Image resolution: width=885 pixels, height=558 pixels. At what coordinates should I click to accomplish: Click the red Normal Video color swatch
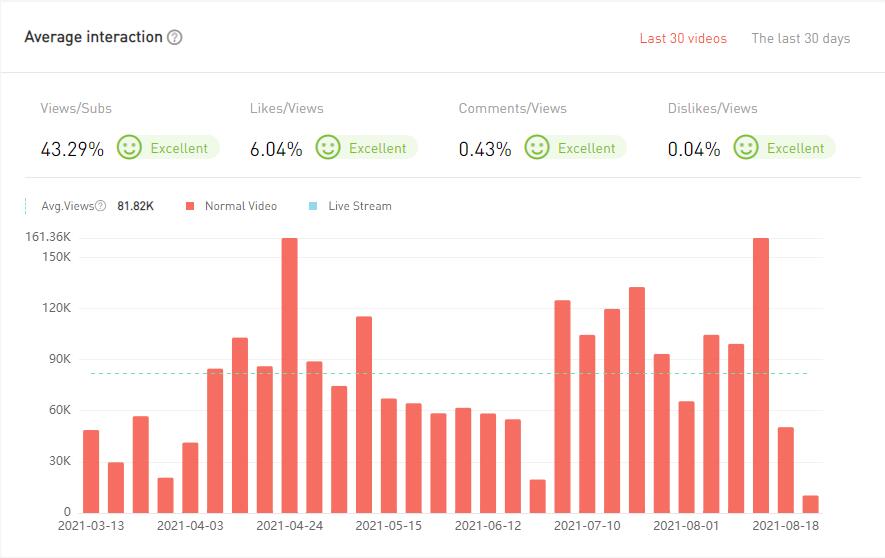click(x=189, y=206)
